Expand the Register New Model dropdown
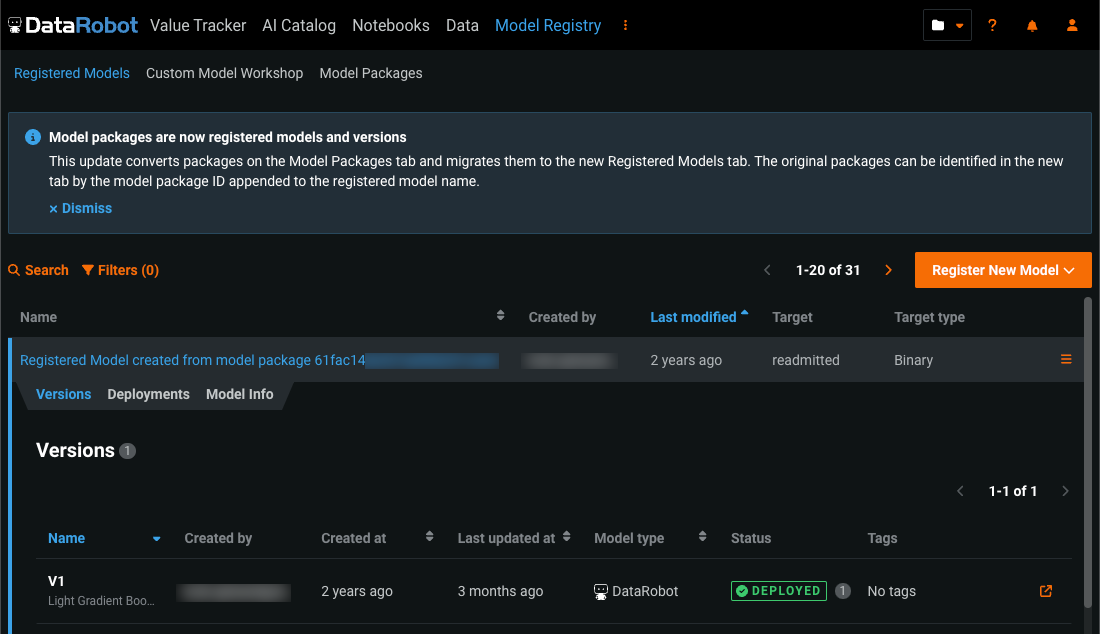The height and width of the screenshot is (634, 1100). click(x=1003, y=270)
